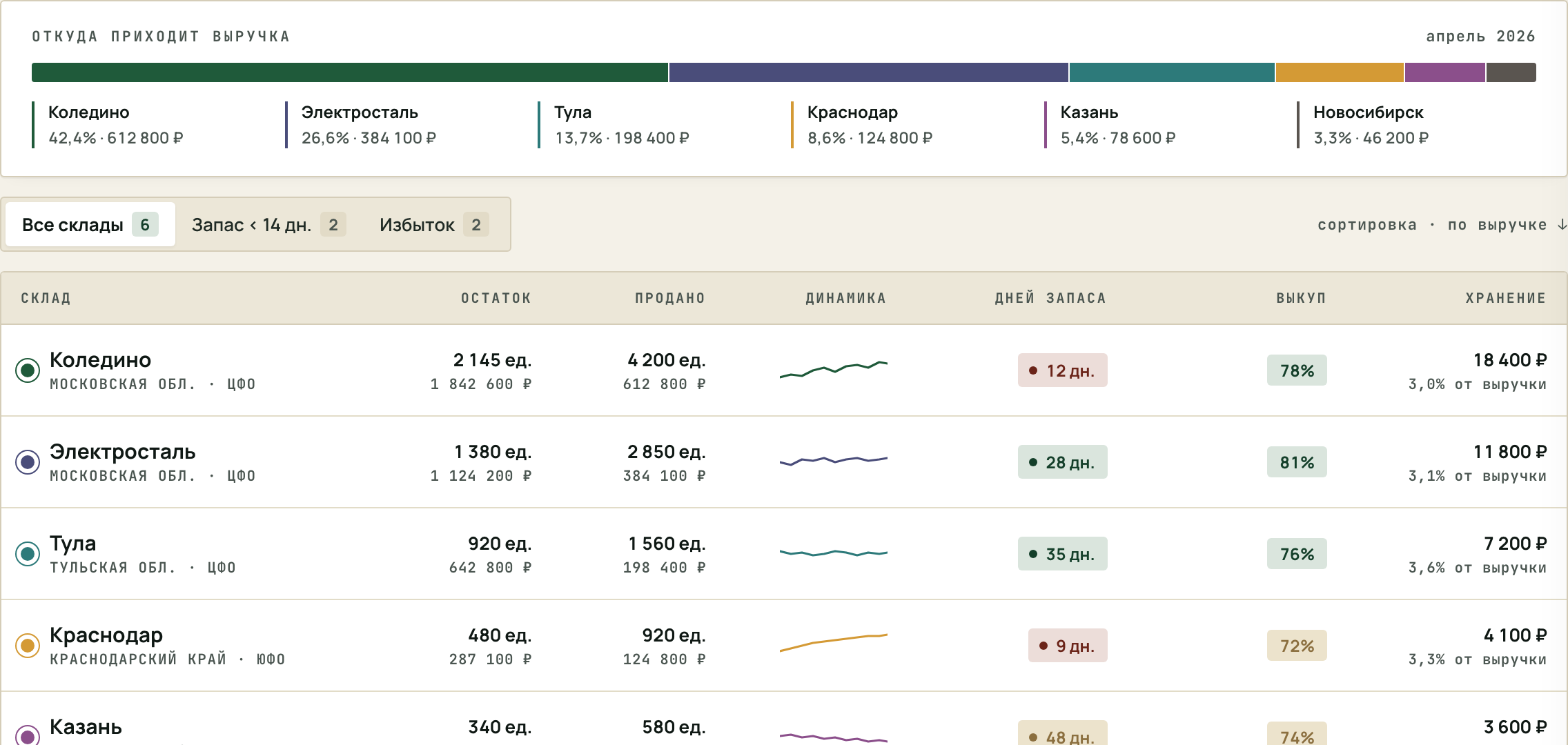Select the Казань warehouse color dot
The image size is (1568, 745).
pyautogui.click(x=28, y=735)
